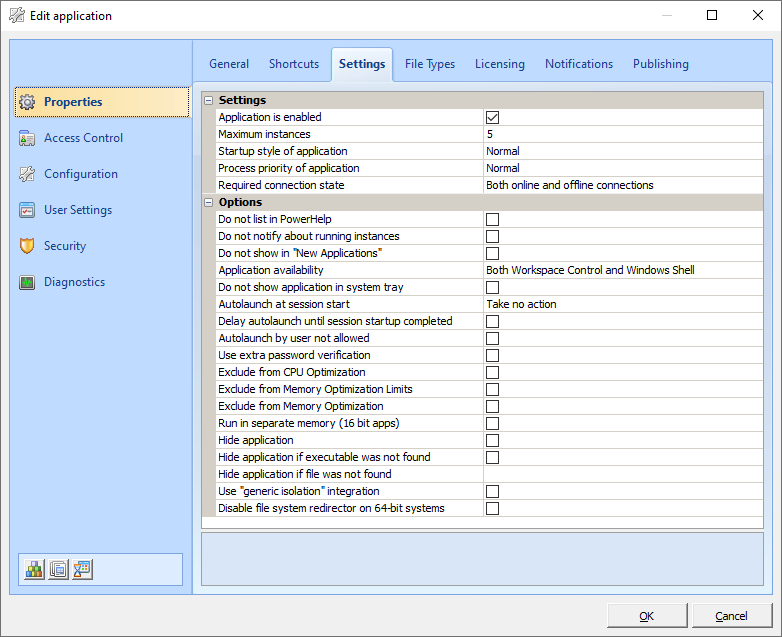
Task: Click the Configuration wrench icon
Action: coord(27,174)
